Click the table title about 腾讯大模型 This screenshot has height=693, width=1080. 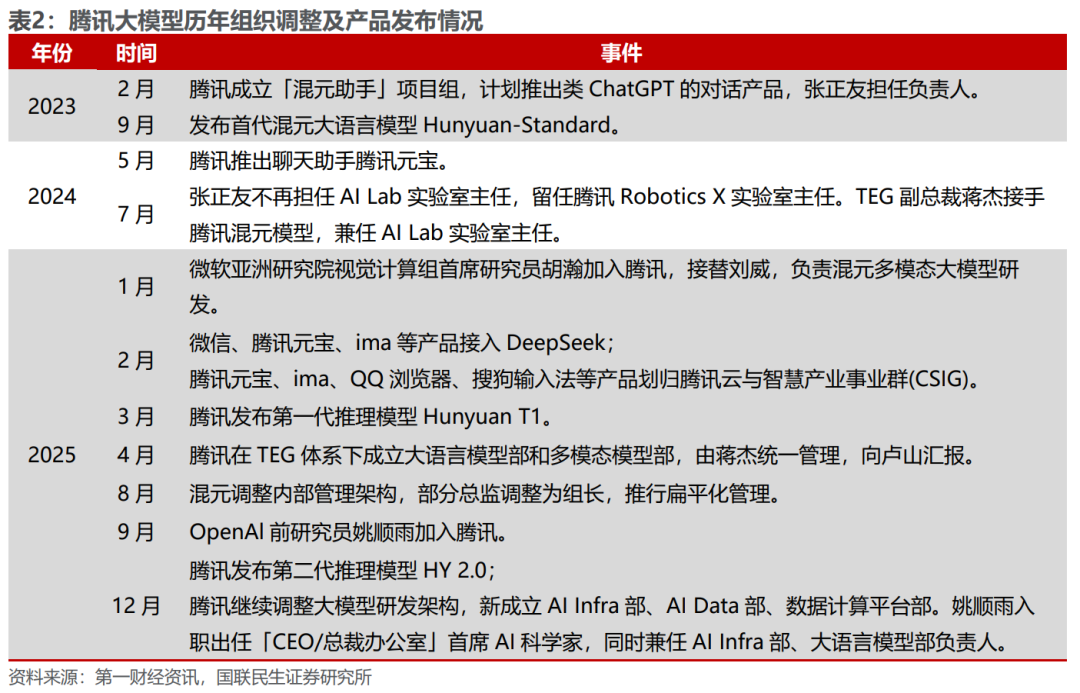(x=246, y=20)
